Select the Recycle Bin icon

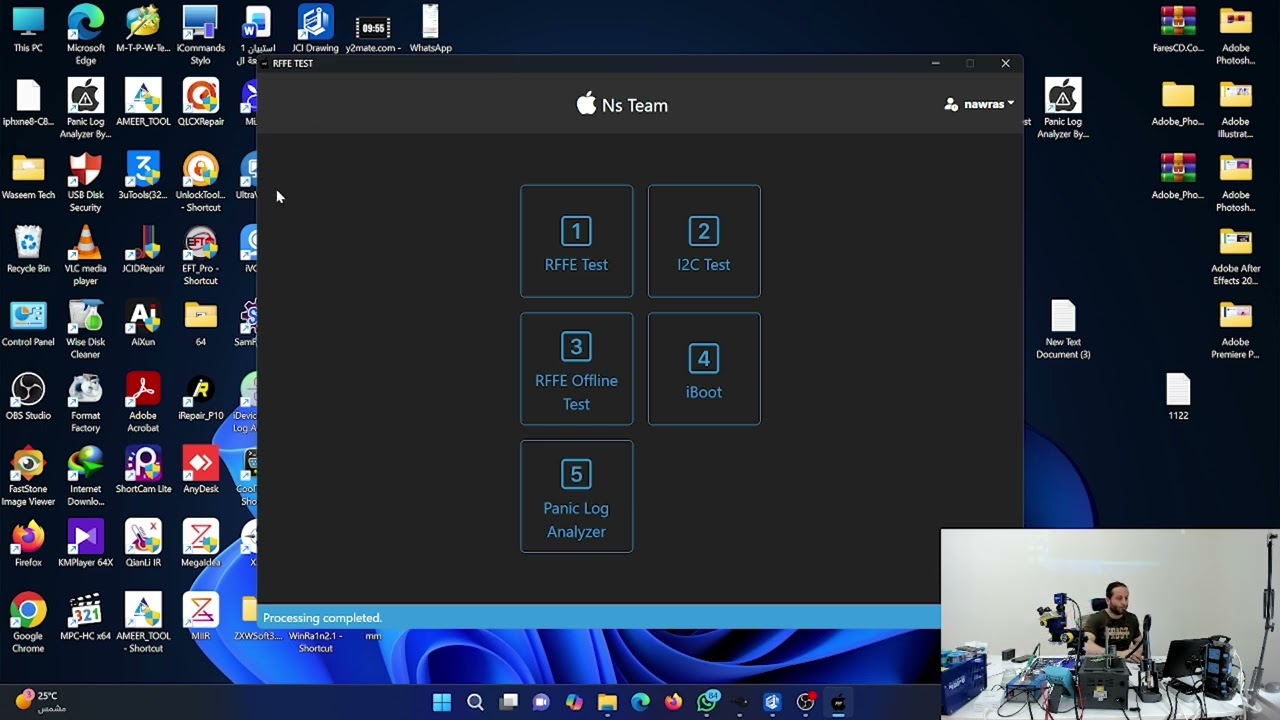pos(28,250)
